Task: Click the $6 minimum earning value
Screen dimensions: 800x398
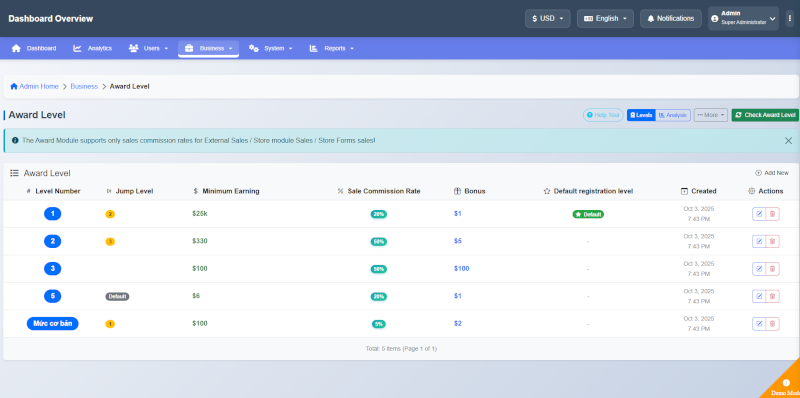Action: click(x=196, y=295)
